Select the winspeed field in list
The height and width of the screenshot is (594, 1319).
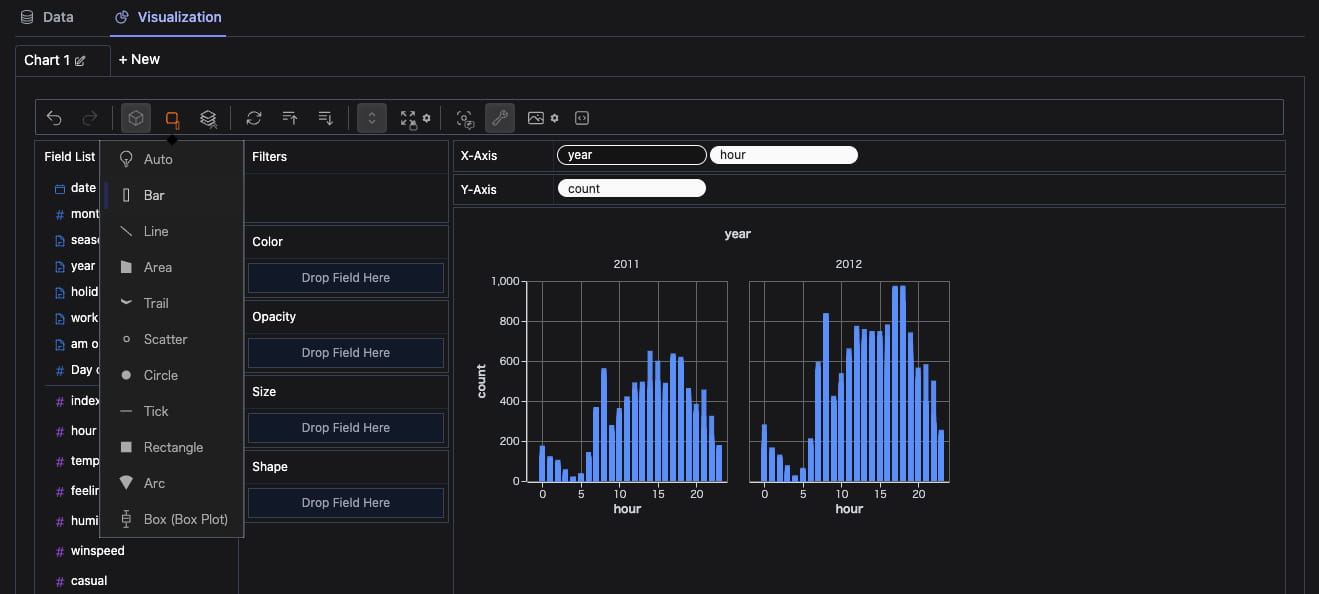point(97,551)
